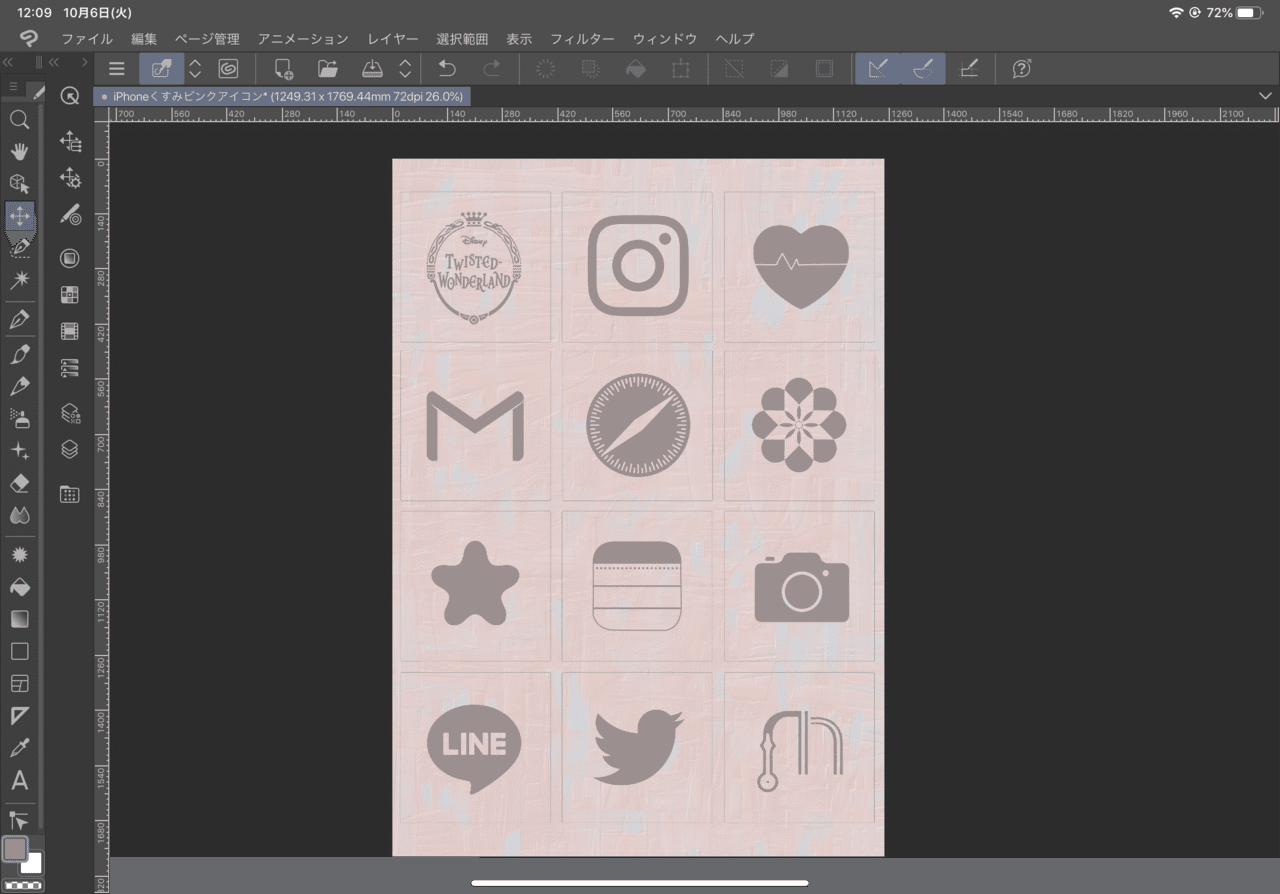Toggle Snap to Special Ruler
Viewport: 1280px width, 894px height.
tap(923, 69)
